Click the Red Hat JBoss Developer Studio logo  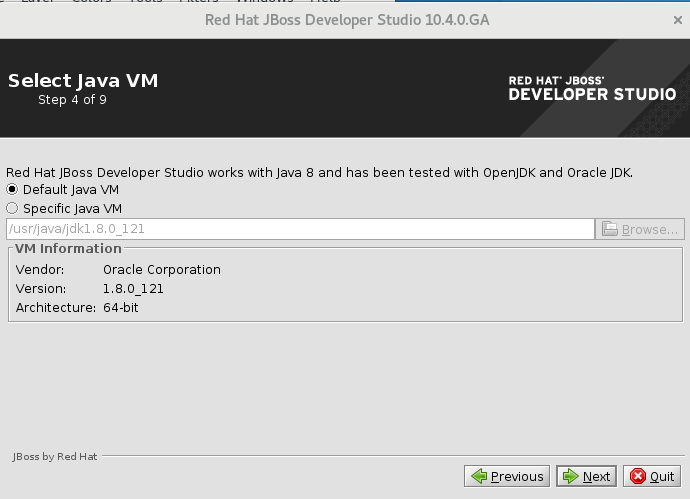point(592,88)
